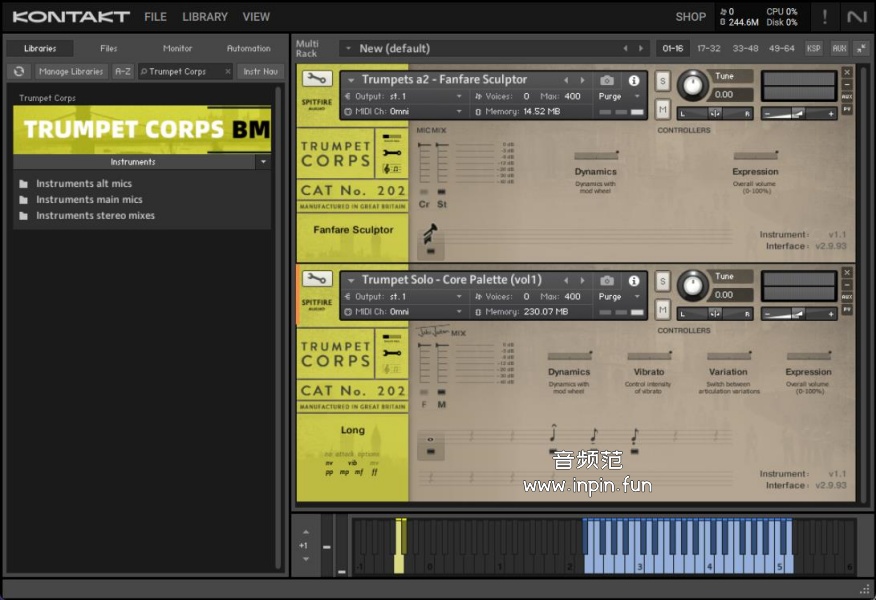876x600 pixels.
Task: Switch to the Files tab
Action: [x=108, y=48]
